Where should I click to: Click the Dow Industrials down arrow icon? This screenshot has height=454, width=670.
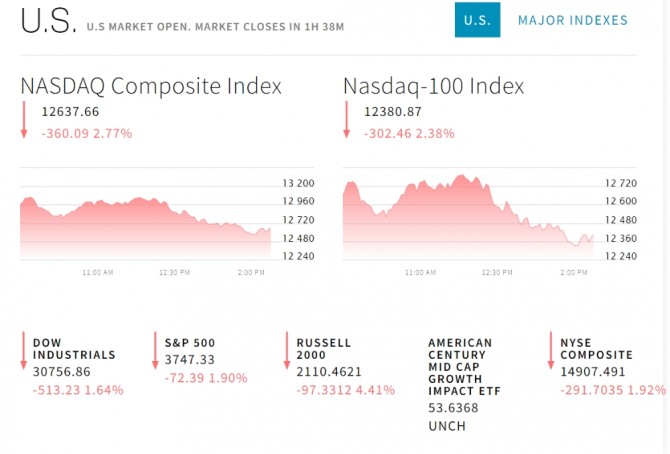pos(23,352)
